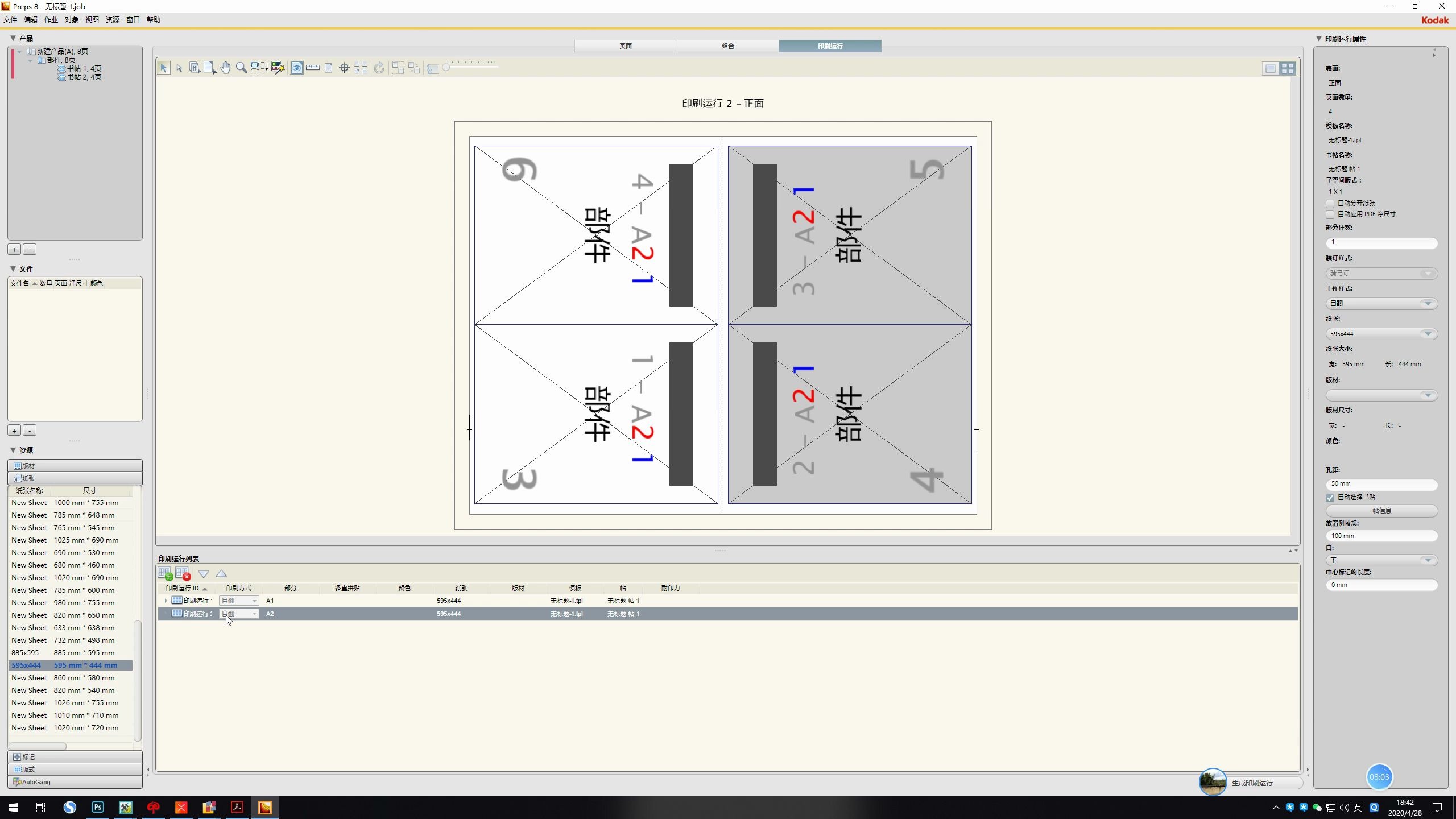The height and width of the screenshot is (819, 1456).
Task: Add a file with plus button
Action: (14, 431)
